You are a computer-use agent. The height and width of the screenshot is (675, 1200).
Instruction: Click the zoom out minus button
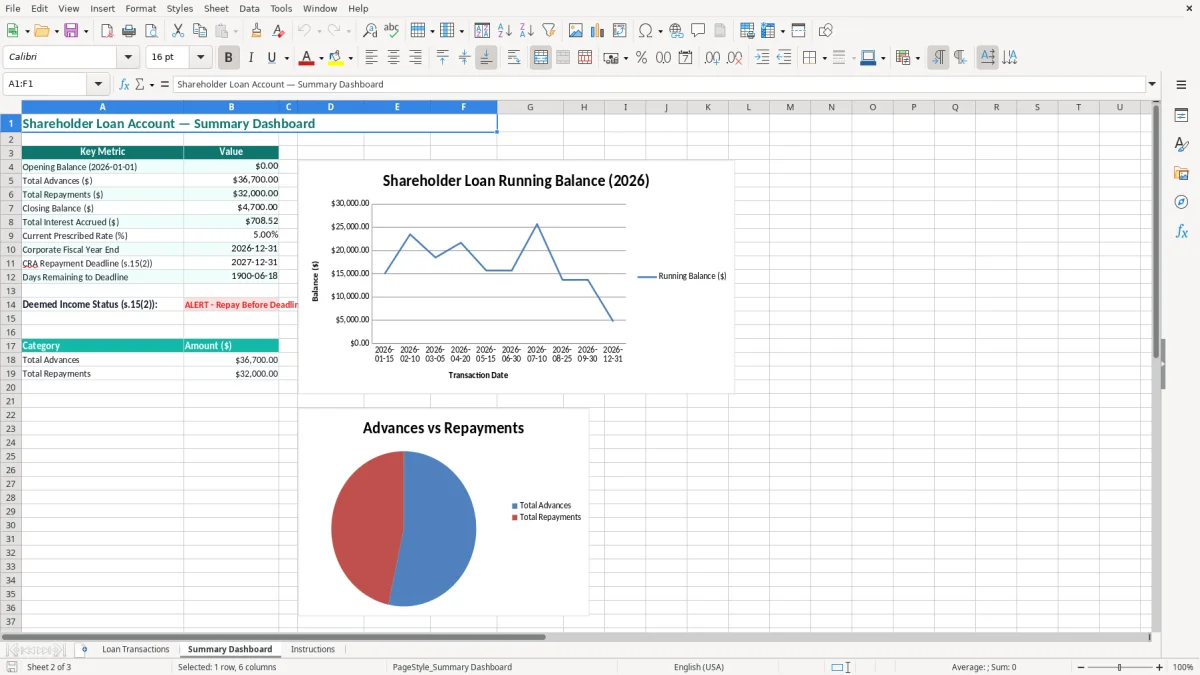[x=1081, y=667]
